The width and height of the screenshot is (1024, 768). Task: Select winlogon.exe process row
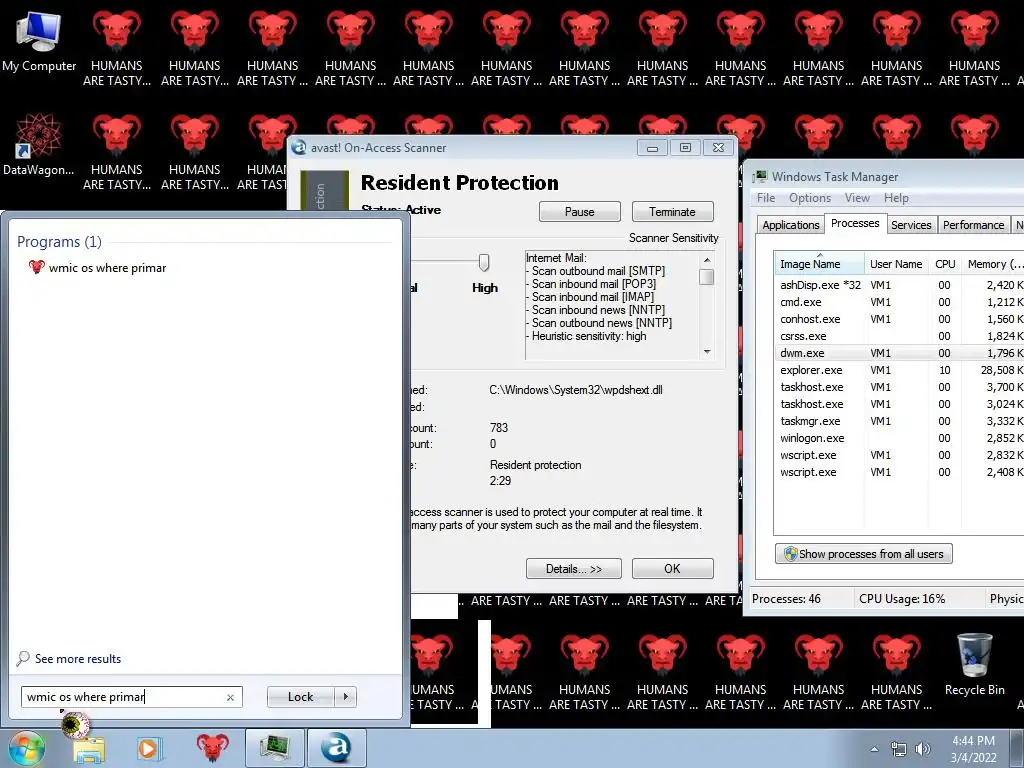[899, 438]
